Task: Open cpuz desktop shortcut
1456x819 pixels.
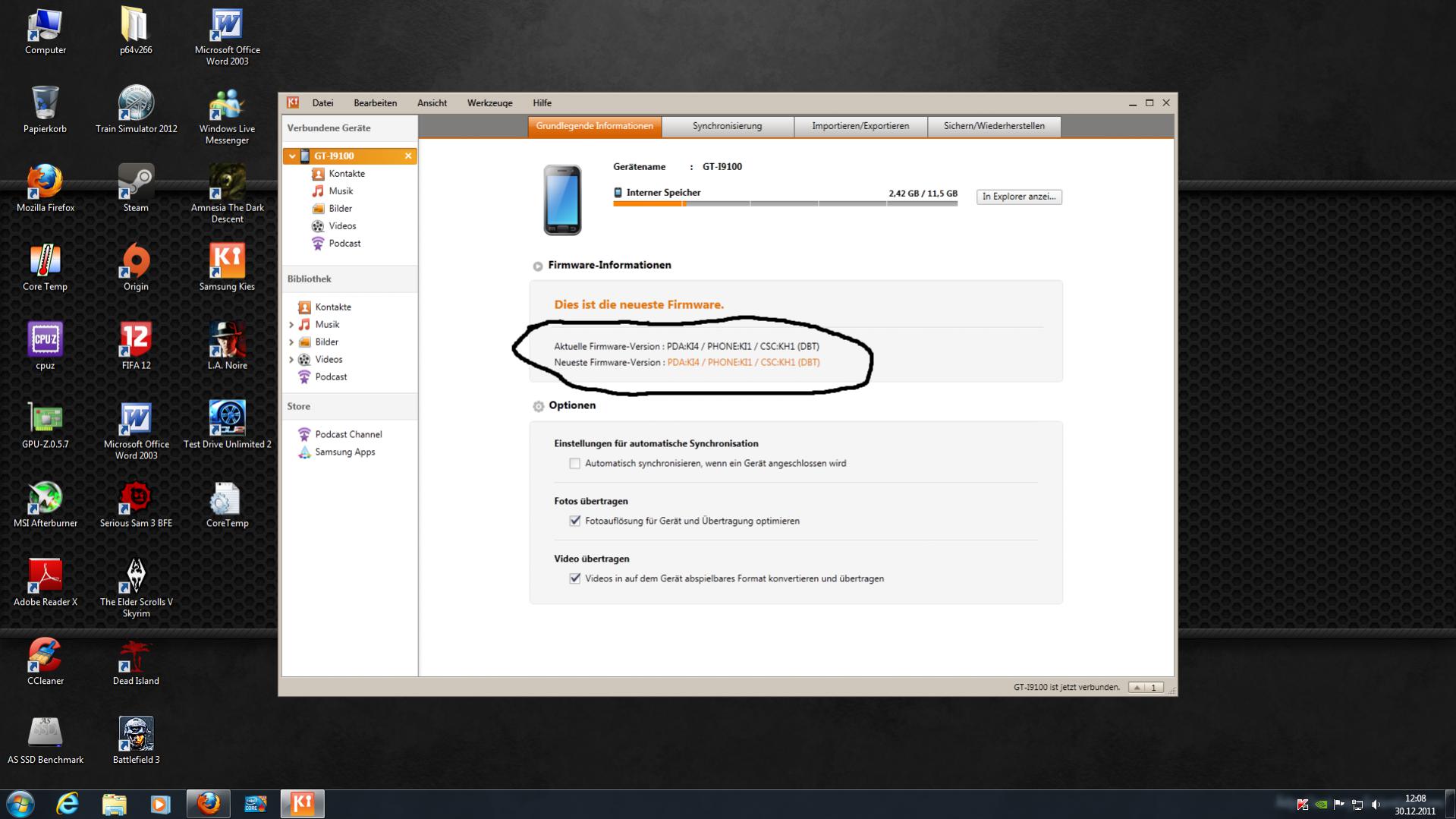Action: (45, 346)
